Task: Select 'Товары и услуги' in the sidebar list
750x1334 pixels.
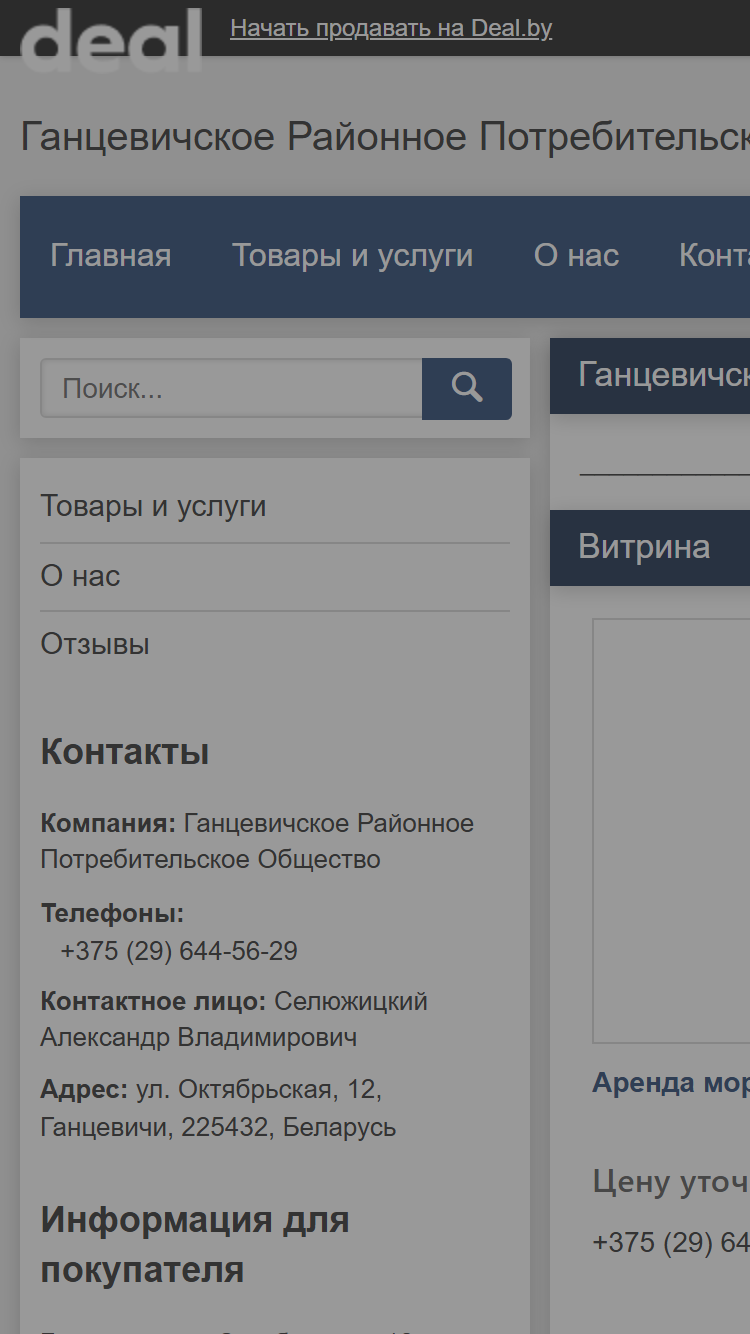Action: point(153,506)
